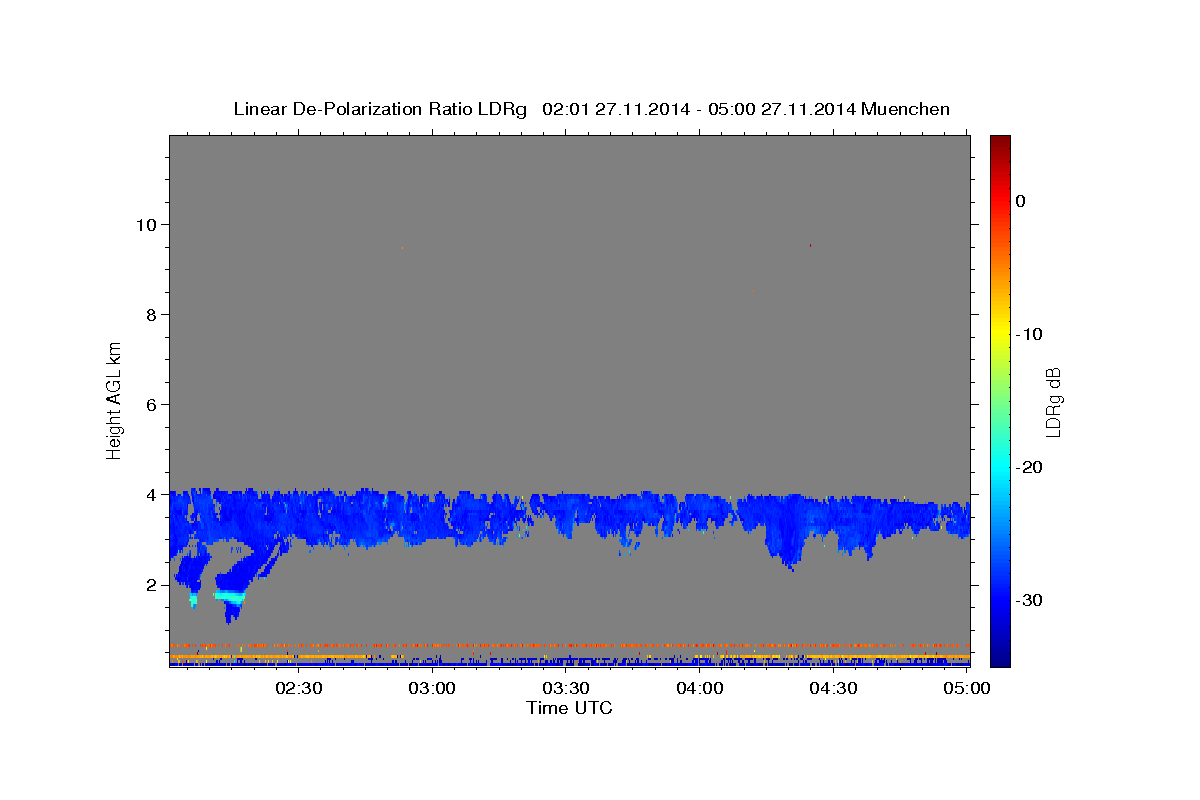Click the 02:30 time tick label
The width and height of the screenshot is (1200, 800).
pyautogui.click(x=301, y=688)
